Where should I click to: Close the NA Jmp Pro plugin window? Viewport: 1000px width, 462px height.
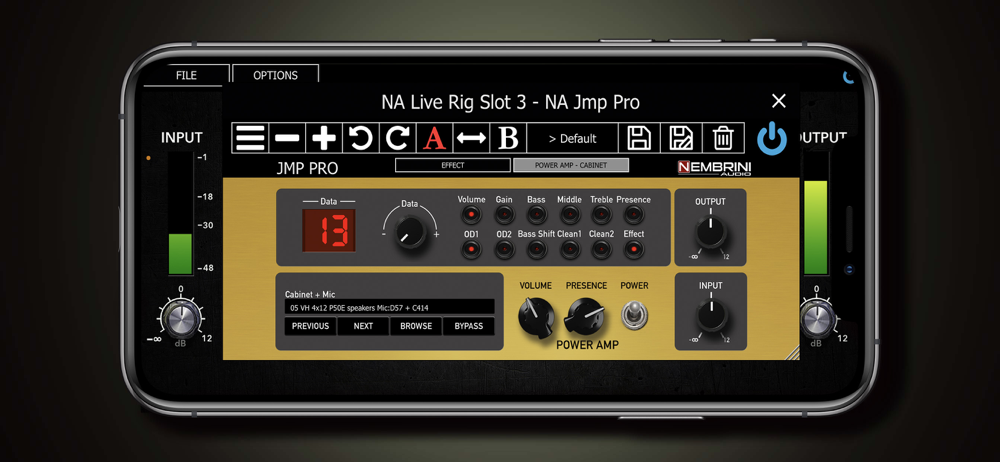(x=779, y=101)
